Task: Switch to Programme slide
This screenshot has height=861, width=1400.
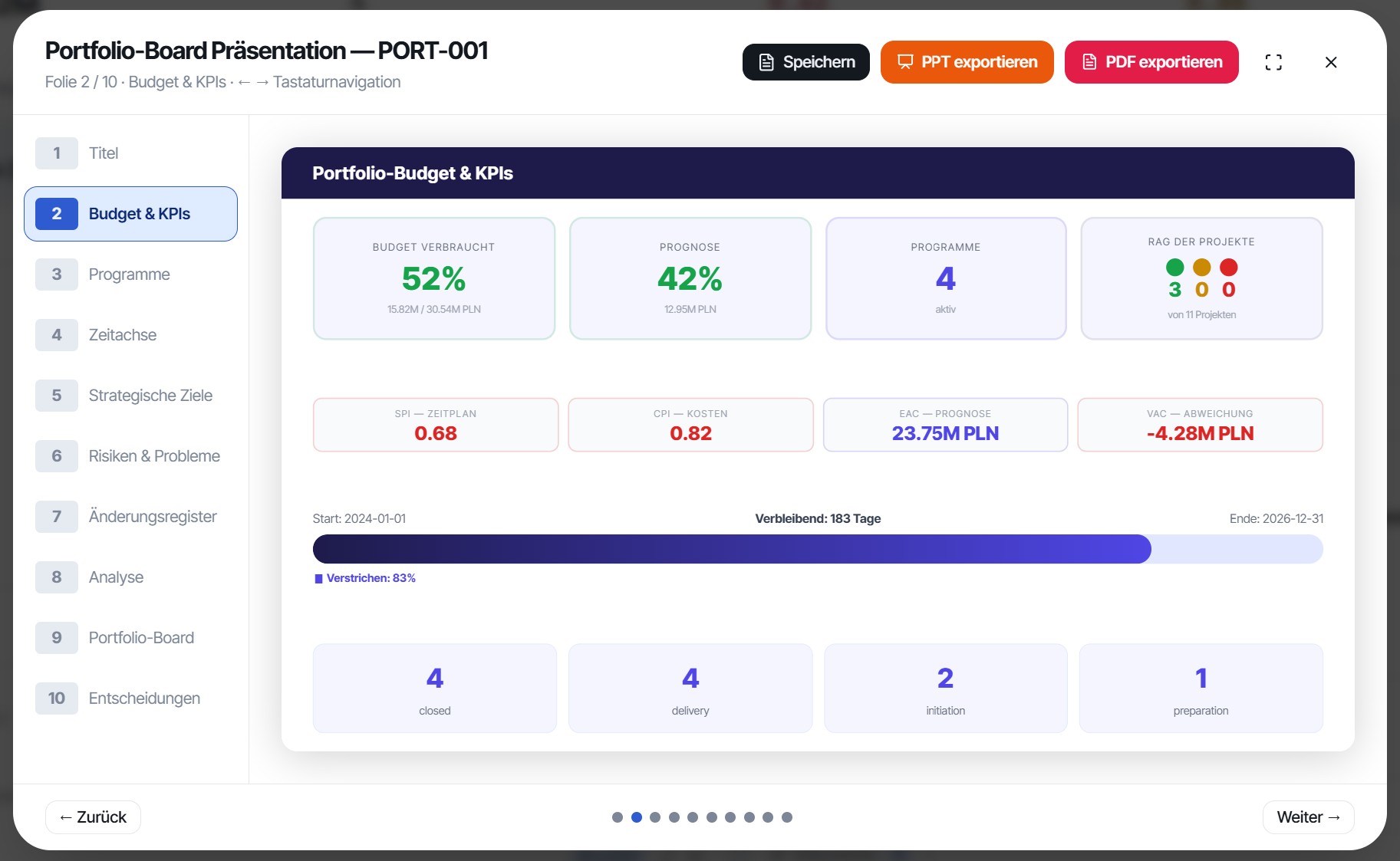Action: click(x=130, y=274)
